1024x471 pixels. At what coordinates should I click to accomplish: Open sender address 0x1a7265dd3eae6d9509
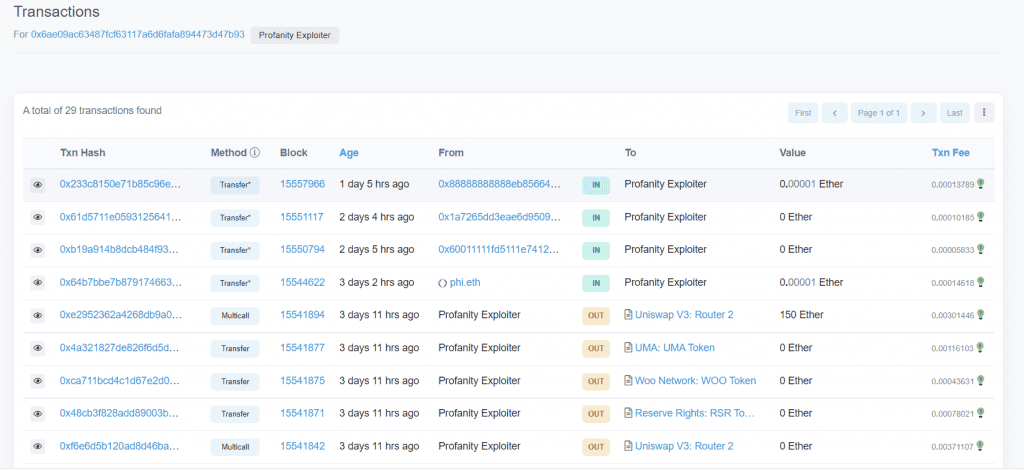[x=500, y=217]
